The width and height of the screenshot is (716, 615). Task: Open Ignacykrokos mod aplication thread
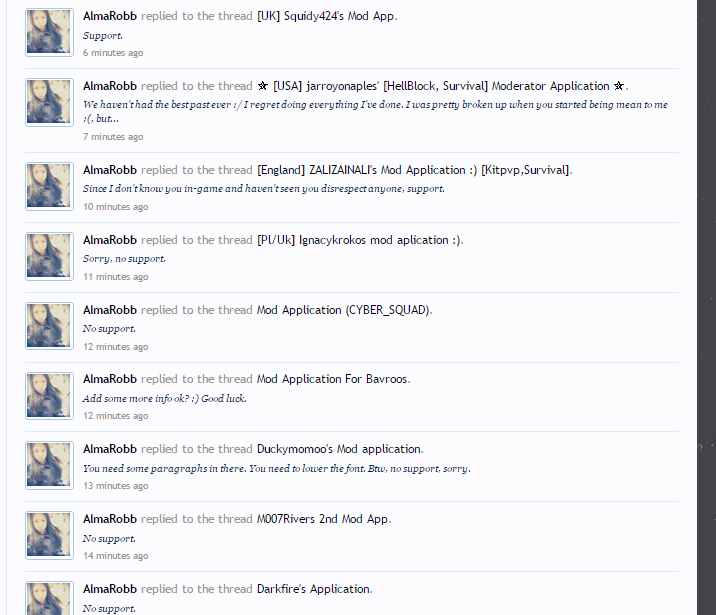(x=358, y=240)
